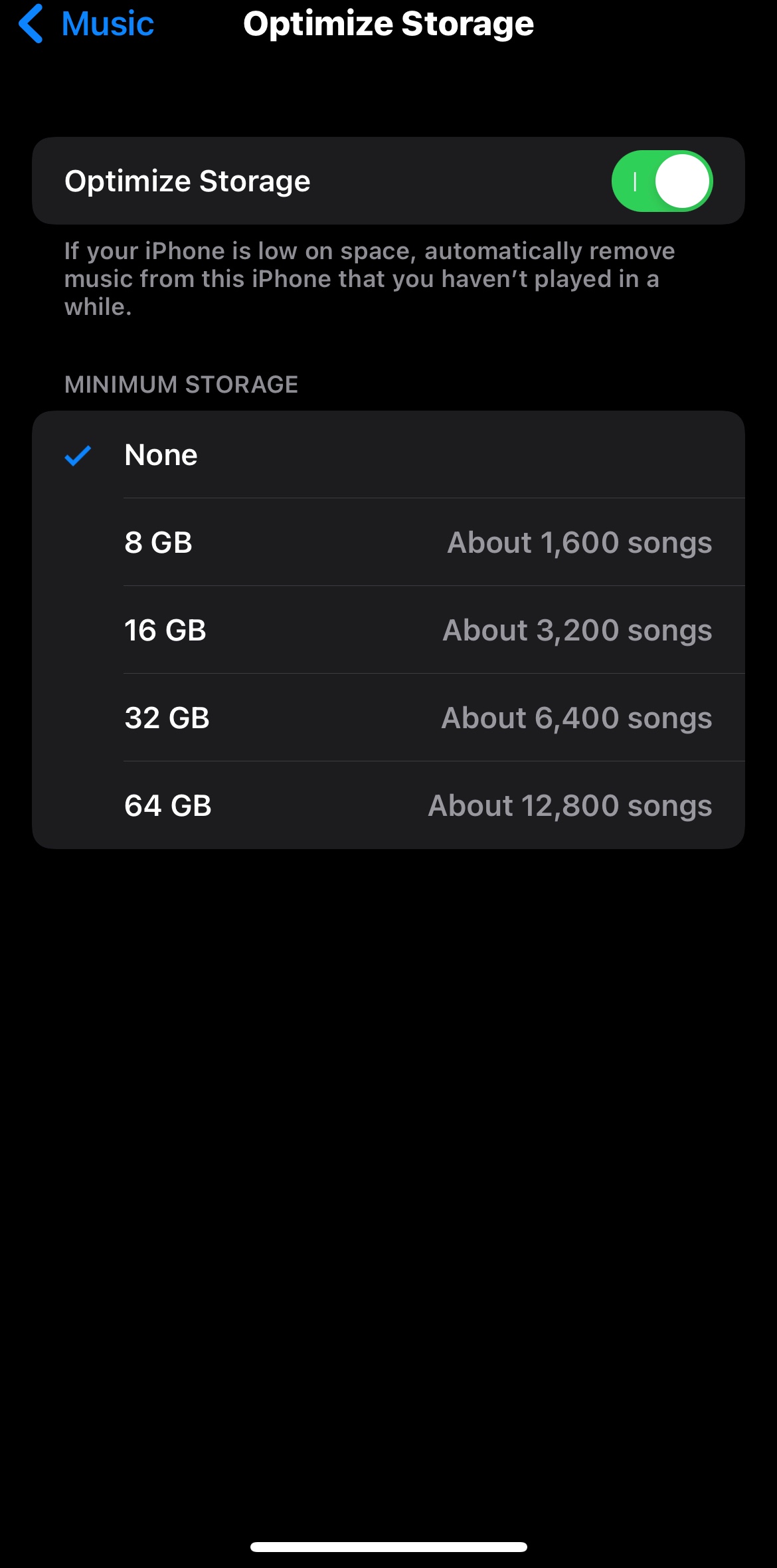Image resolution: width=777 pixels, height=1568 pixels.
Task: Tap the white knob of the switch
Action: [683, 181]
